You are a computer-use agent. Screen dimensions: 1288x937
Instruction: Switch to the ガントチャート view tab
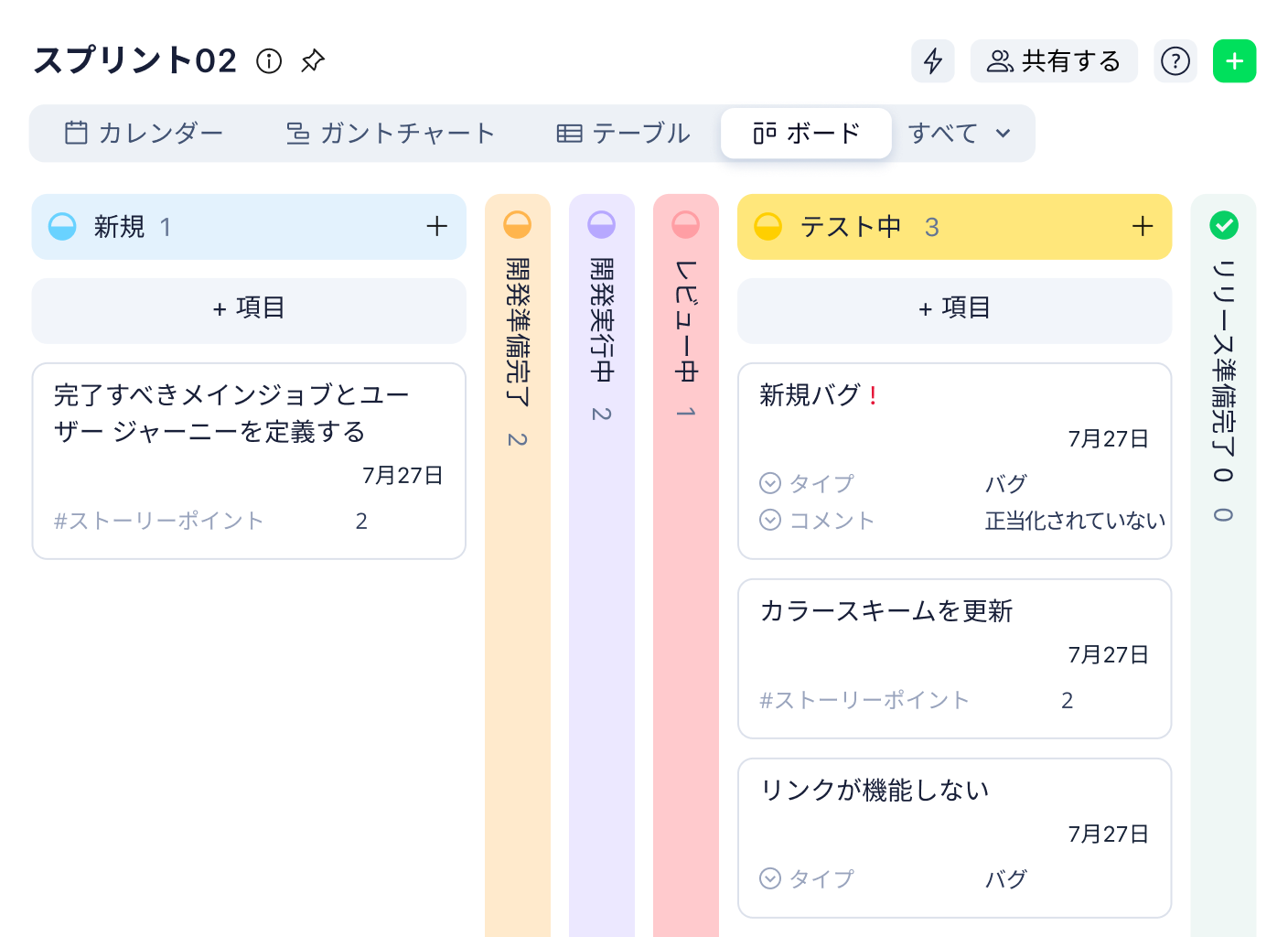coord(390,134)
